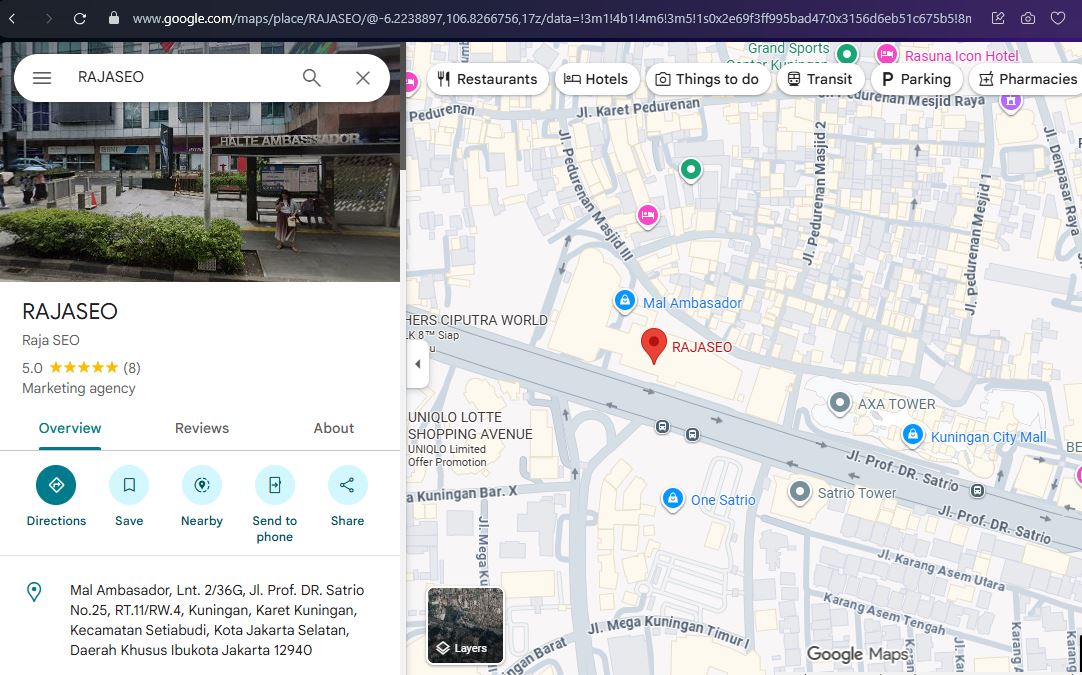
Task: Filter the map for Restaurants
Action: click(x=488, y=78)
